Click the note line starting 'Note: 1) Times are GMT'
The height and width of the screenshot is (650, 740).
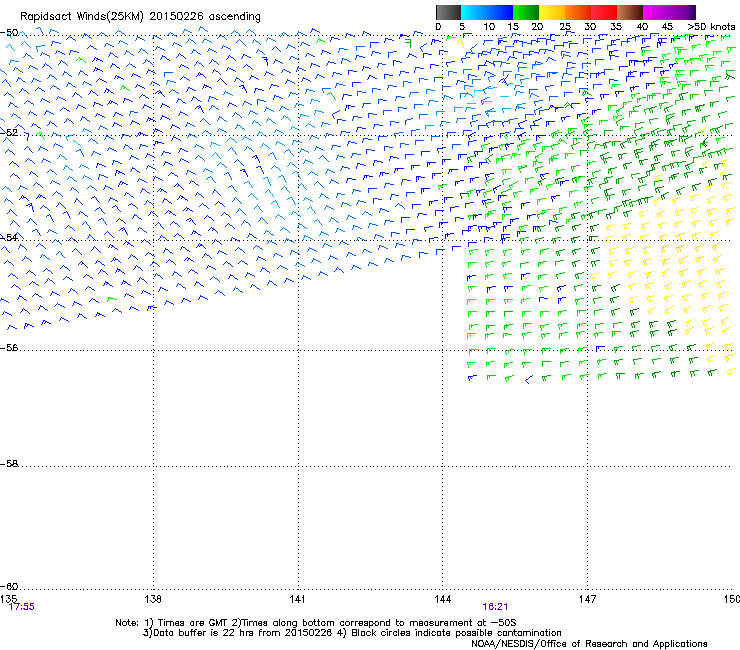point(316,623)
